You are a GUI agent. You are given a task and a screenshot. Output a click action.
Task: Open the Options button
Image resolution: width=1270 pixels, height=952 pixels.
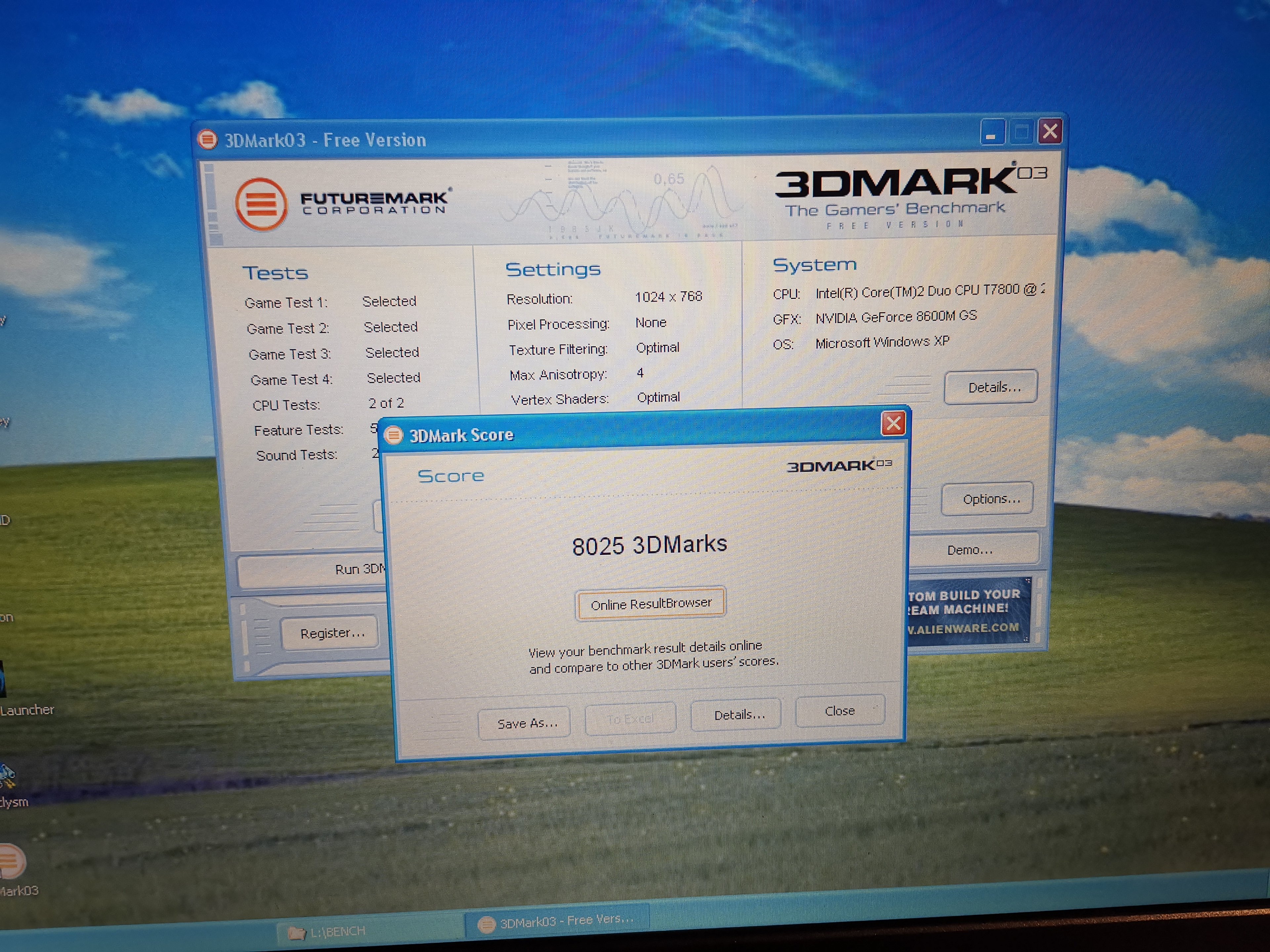[988, 499]
